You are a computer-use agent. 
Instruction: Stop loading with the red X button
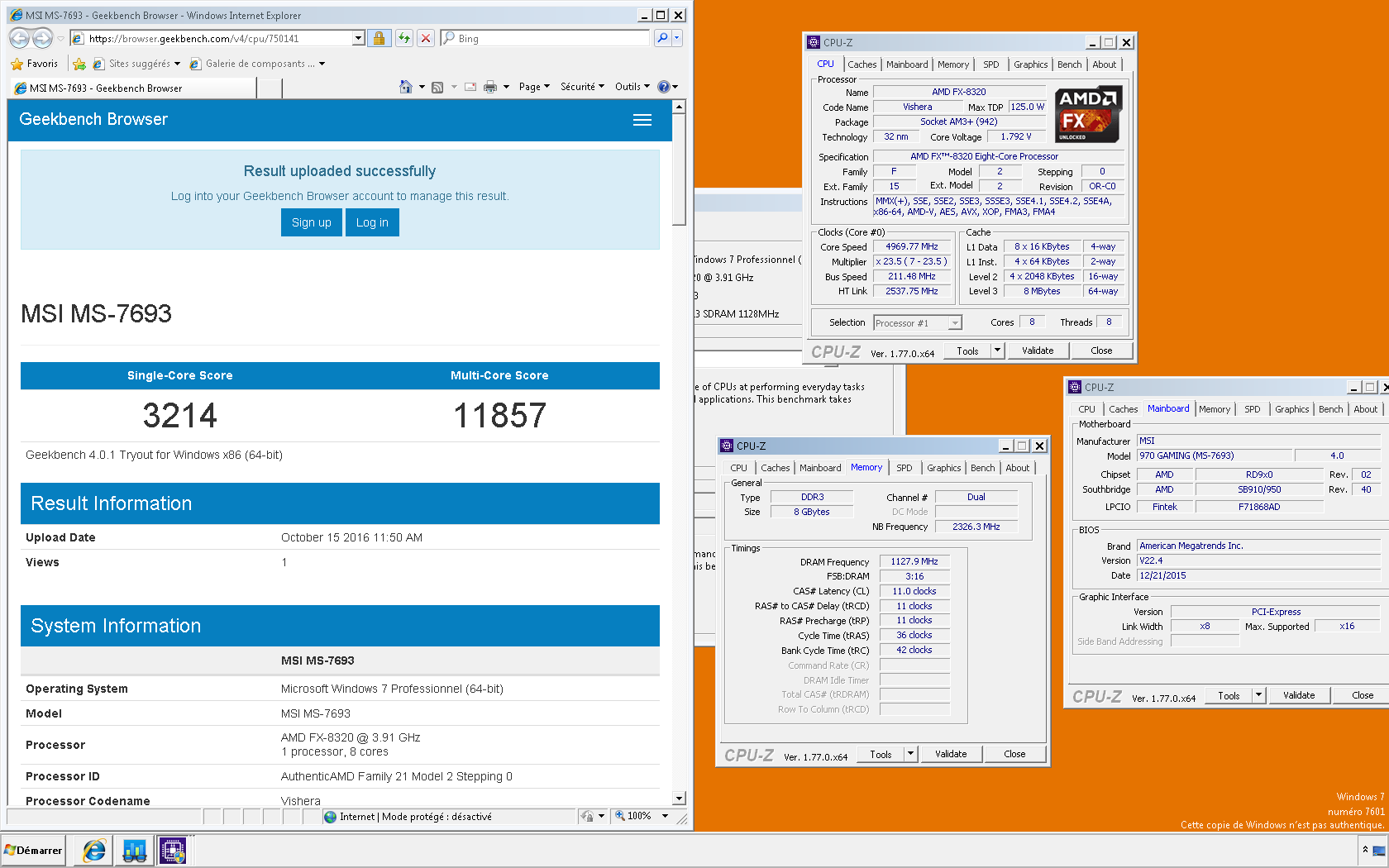pos(426,38)
